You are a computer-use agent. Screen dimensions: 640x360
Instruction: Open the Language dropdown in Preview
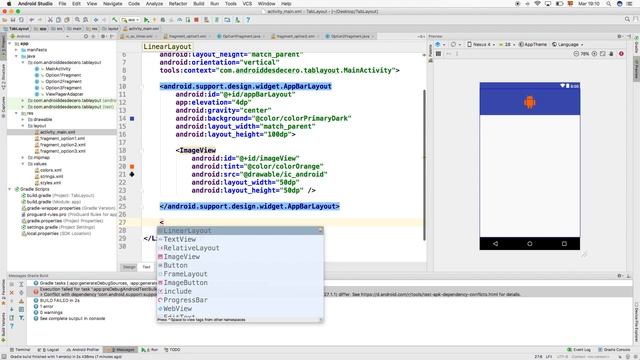click(567, 44)
